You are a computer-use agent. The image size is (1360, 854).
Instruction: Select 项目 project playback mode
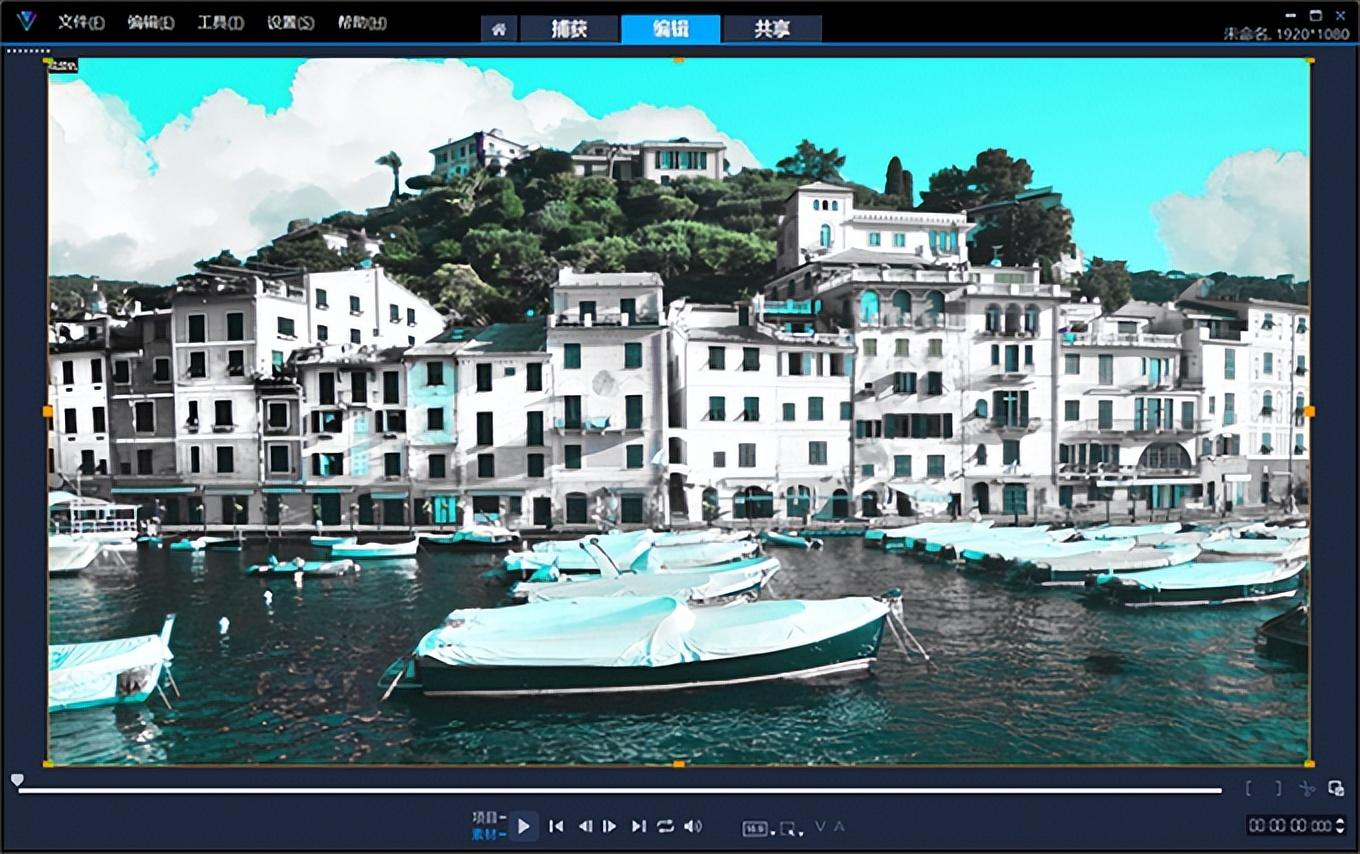pos(486,817)
